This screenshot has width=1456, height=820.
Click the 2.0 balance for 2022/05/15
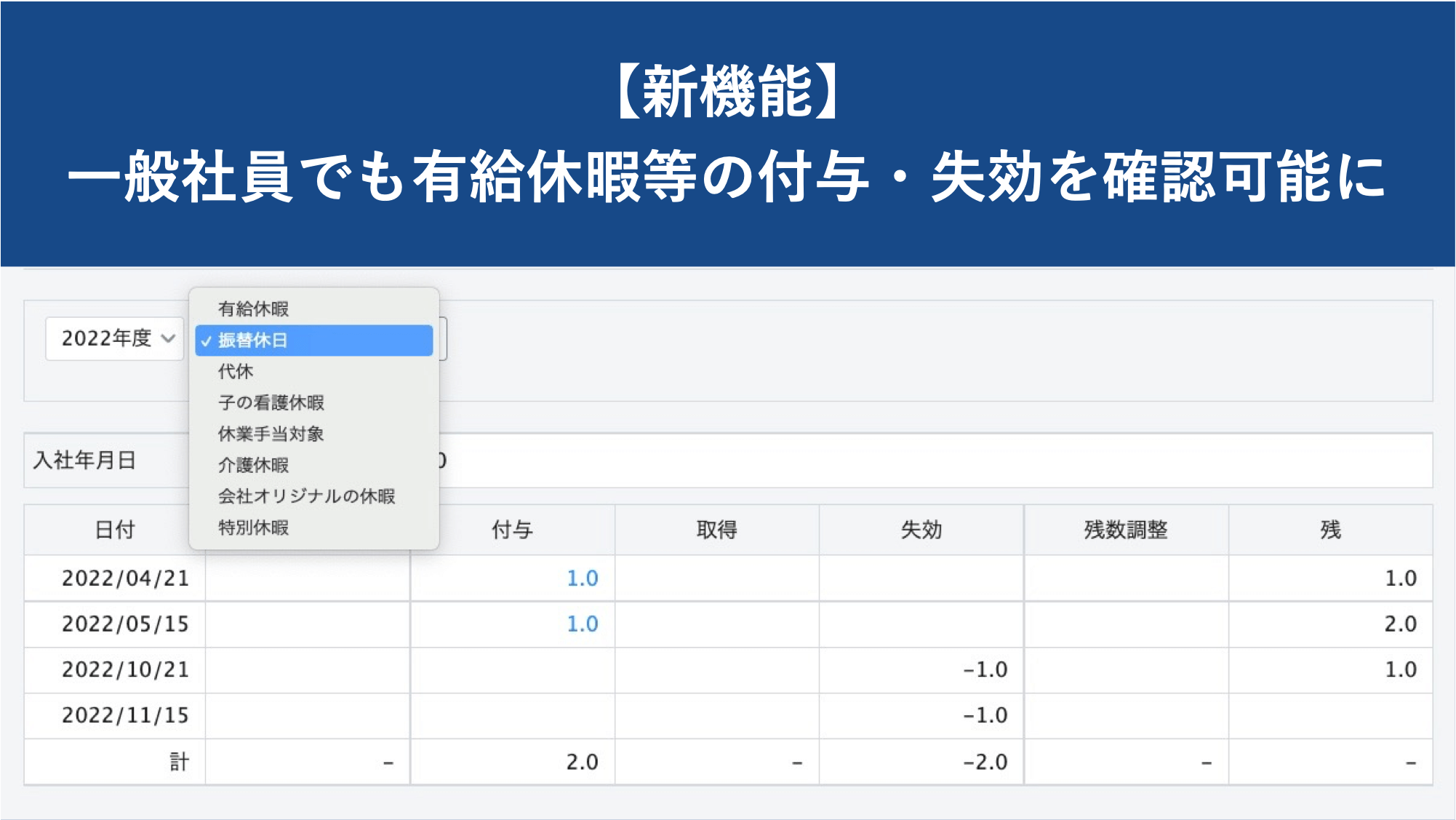[x=1400, y=624]
